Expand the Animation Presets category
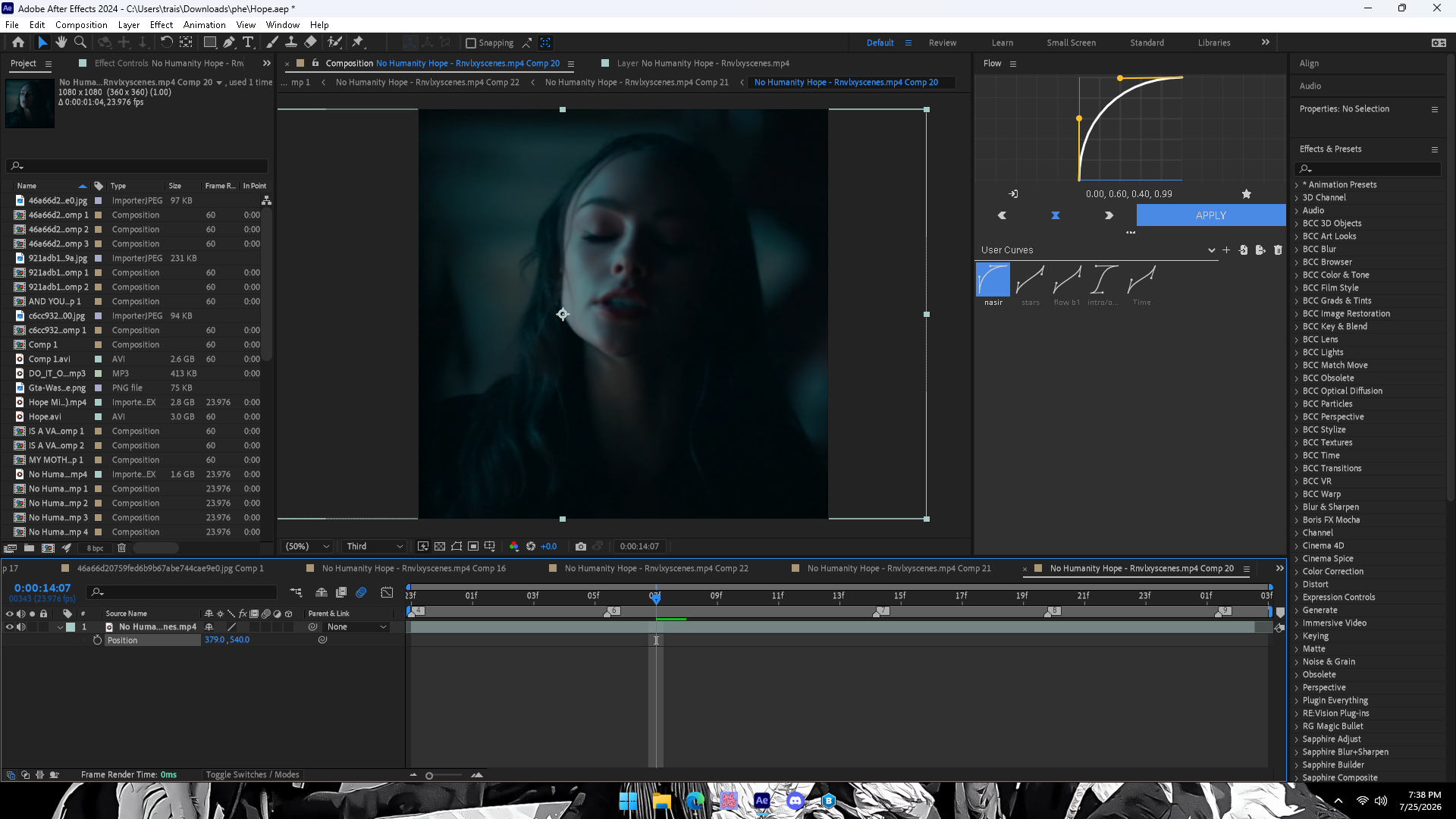1456x819 pixels. [x=1296, y=185]
